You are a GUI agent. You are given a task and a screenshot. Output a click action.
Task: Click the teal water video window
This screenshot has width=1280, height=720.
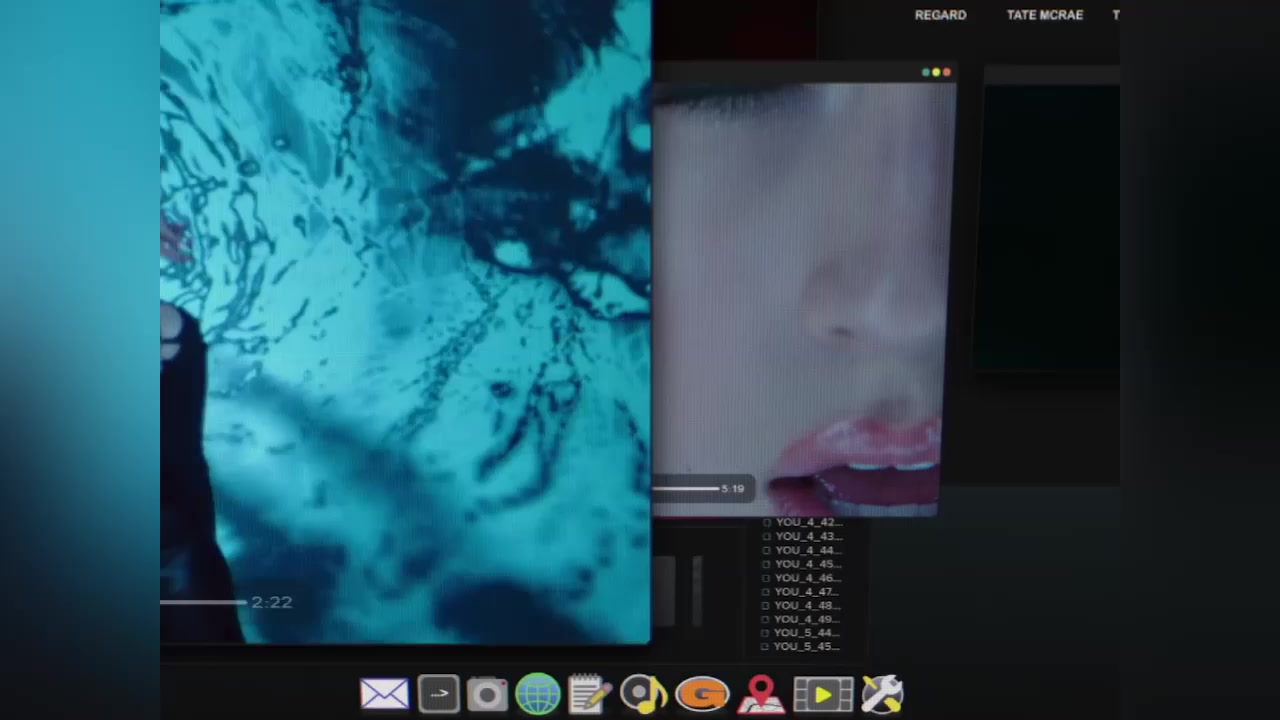coord(405,320)
